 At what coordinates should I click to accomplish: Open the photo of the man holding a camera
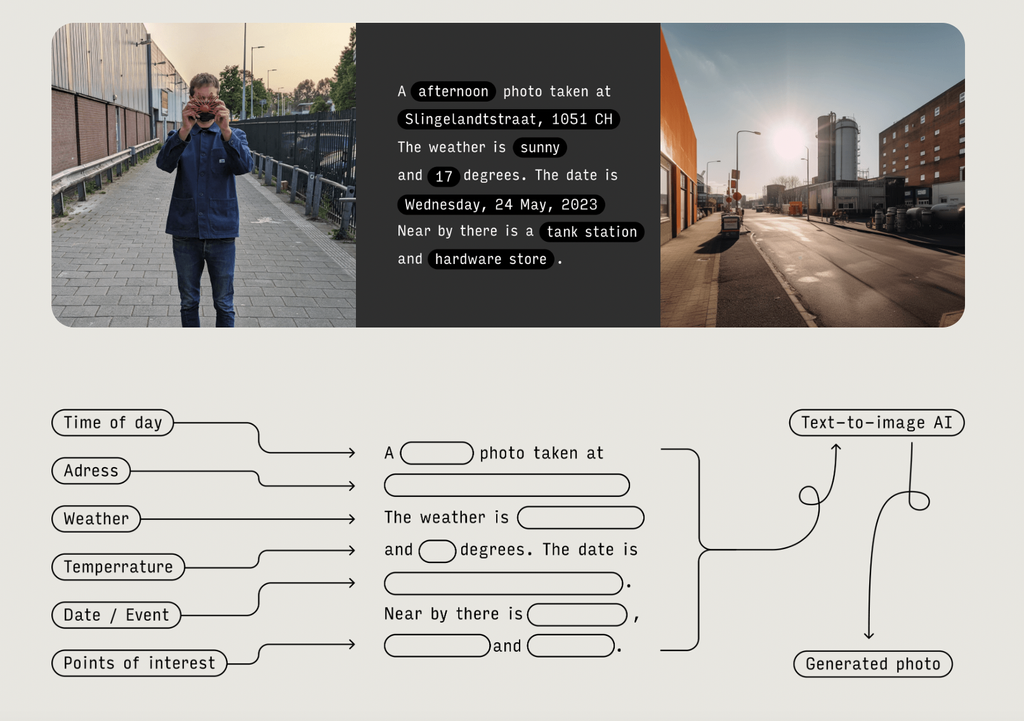pos(200,175)
